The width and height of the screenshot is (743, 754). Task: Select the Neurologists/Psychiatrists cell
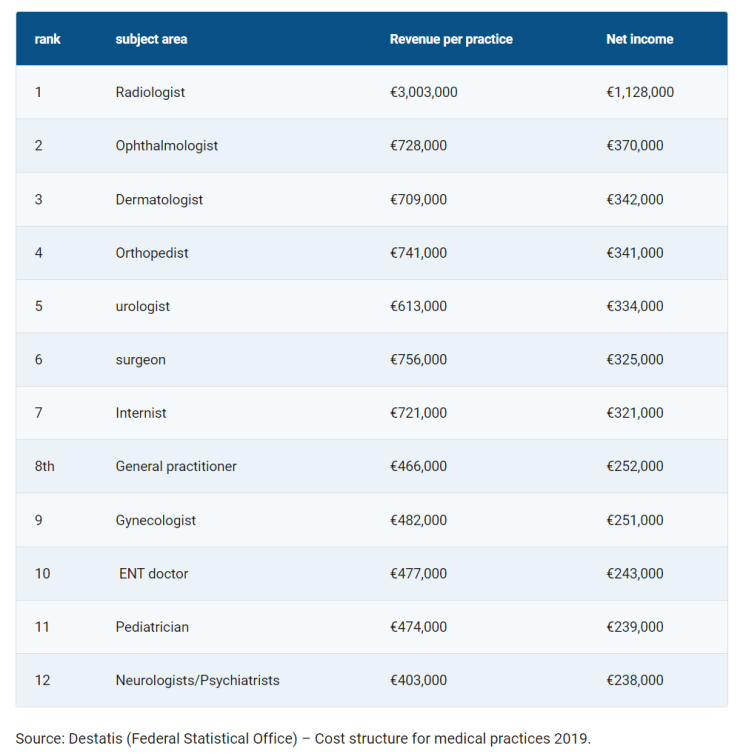click(x=197, y=680)
